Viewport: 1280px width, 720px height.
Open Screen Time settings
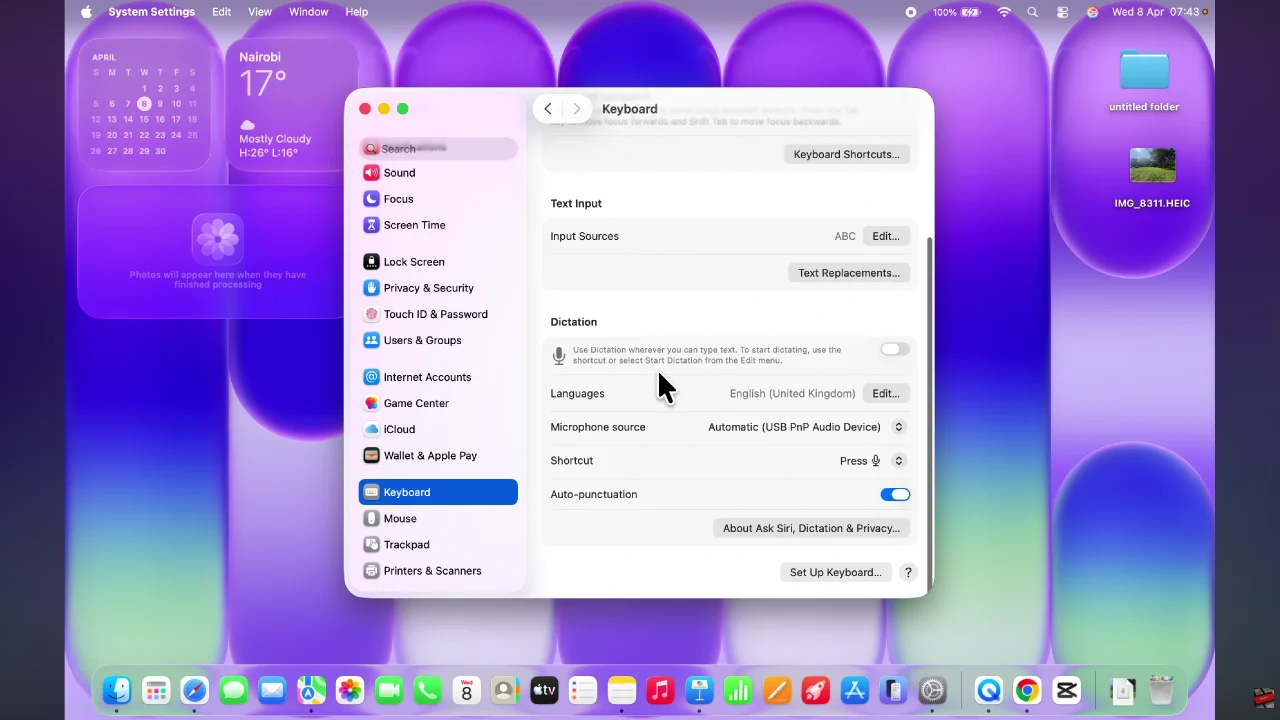point(415,225)
